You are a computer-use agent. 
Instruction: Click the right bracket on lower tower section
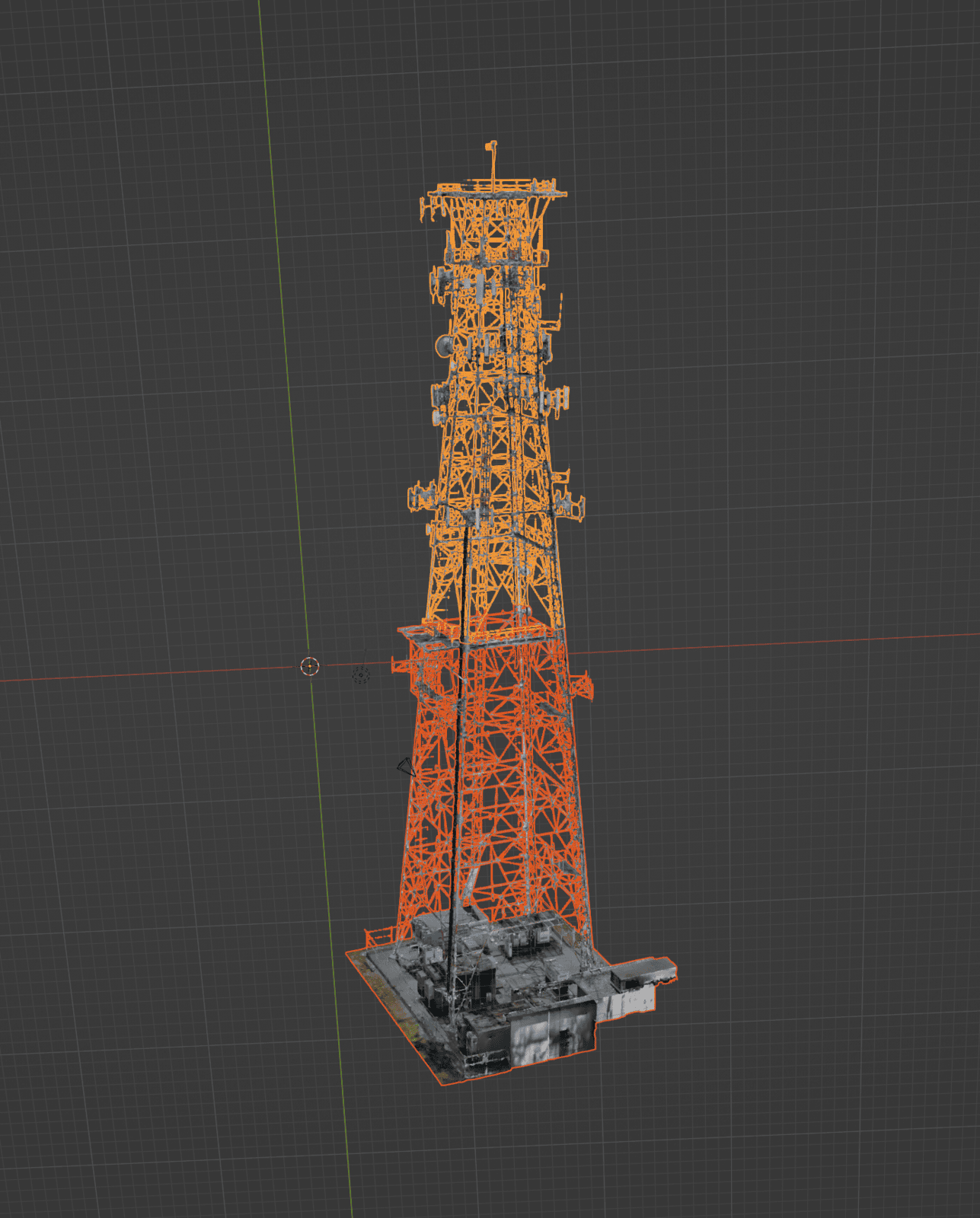pyautogui.click(x=583, y=685)
